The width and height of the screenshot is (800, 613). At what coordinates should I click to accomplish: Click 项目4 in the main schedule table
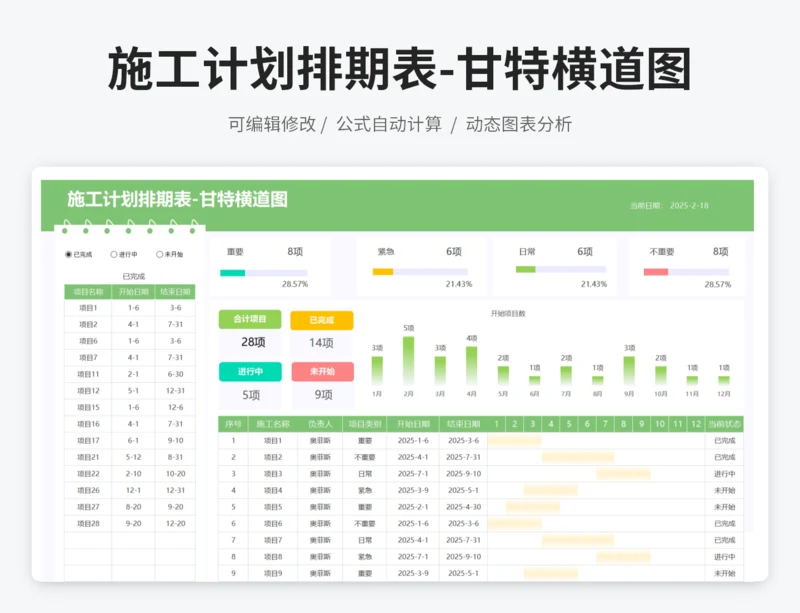[x=273, y=491]
